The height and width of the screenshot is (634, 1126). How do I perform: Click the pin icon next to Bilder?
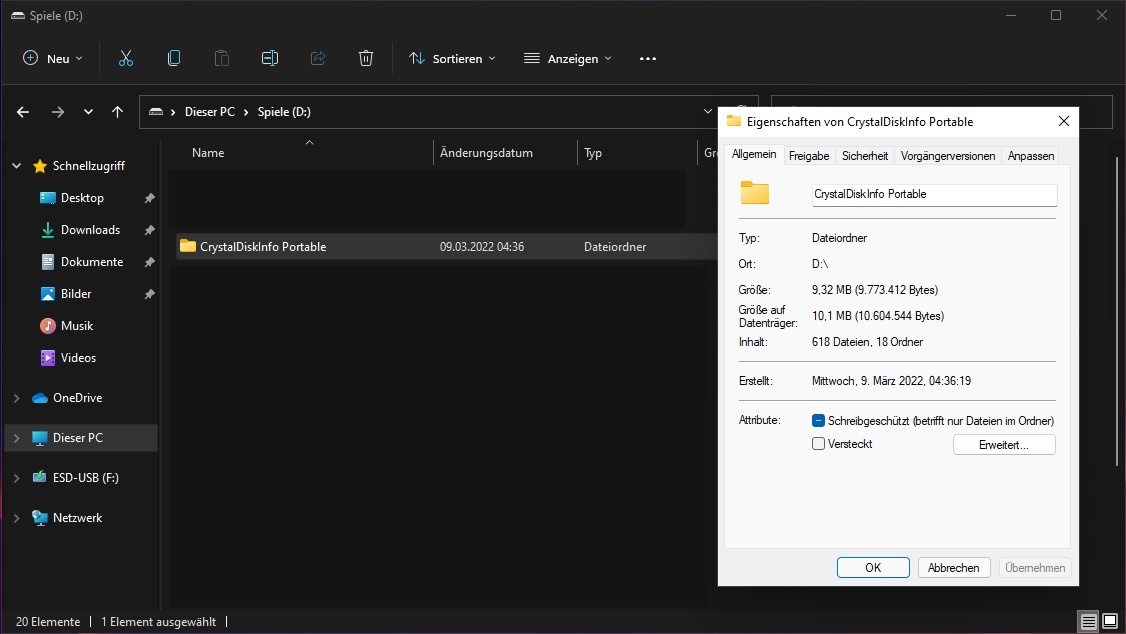coord(149,294)
